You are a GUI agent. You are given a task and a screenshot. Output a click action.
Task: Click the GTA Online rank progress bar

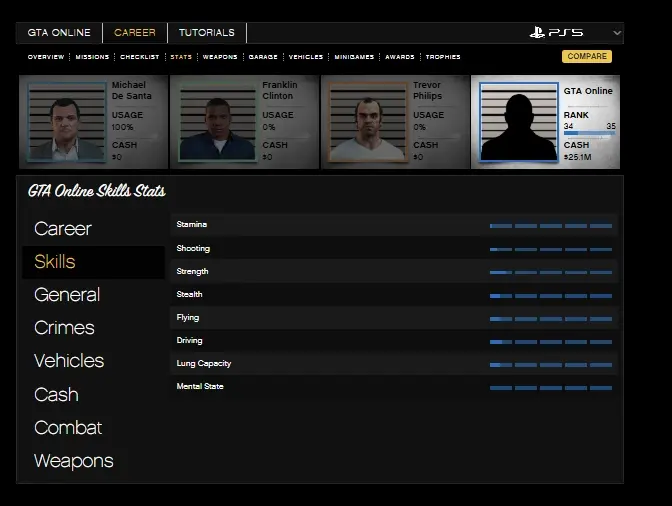pyautogui.click(x=589, y=134)
